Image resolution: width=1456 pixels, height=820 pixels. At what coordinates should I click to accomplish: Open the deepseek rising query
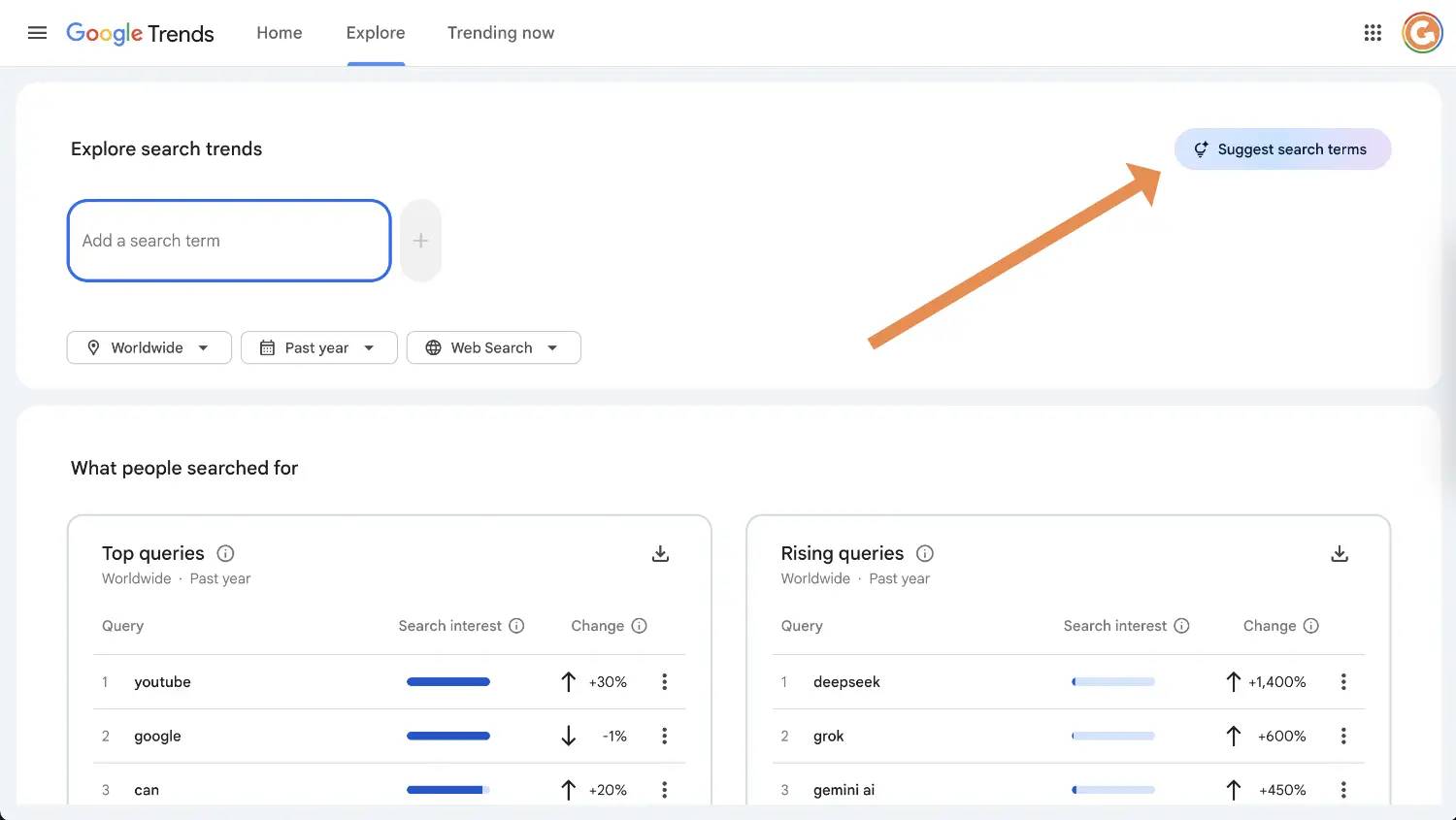846,682
